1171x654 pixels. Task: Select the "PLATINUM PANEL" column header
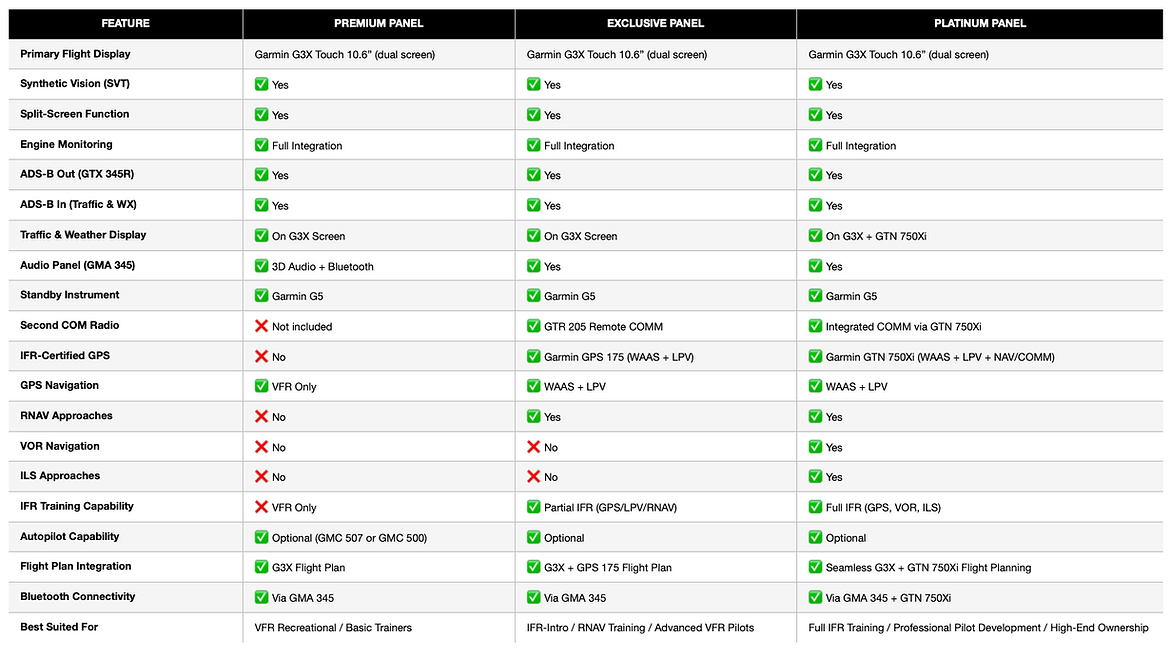[980, 23]
